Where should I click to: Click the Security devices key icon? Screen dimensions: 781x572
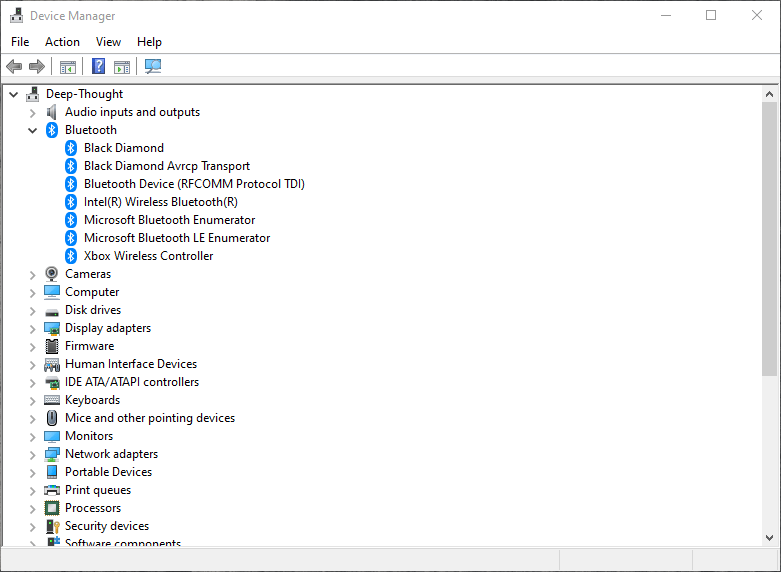pyautogui.click(x=53, y=526)
